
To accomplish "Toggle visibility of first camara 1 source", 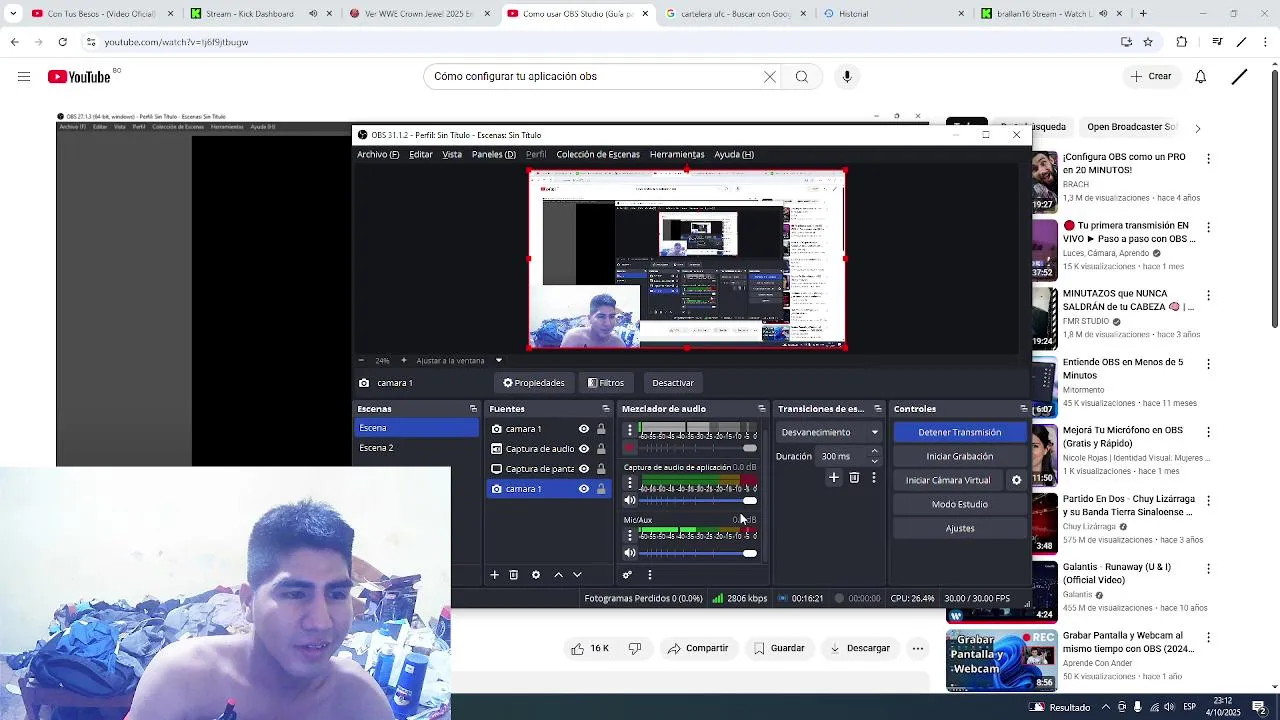I will (x=584, y=429).
